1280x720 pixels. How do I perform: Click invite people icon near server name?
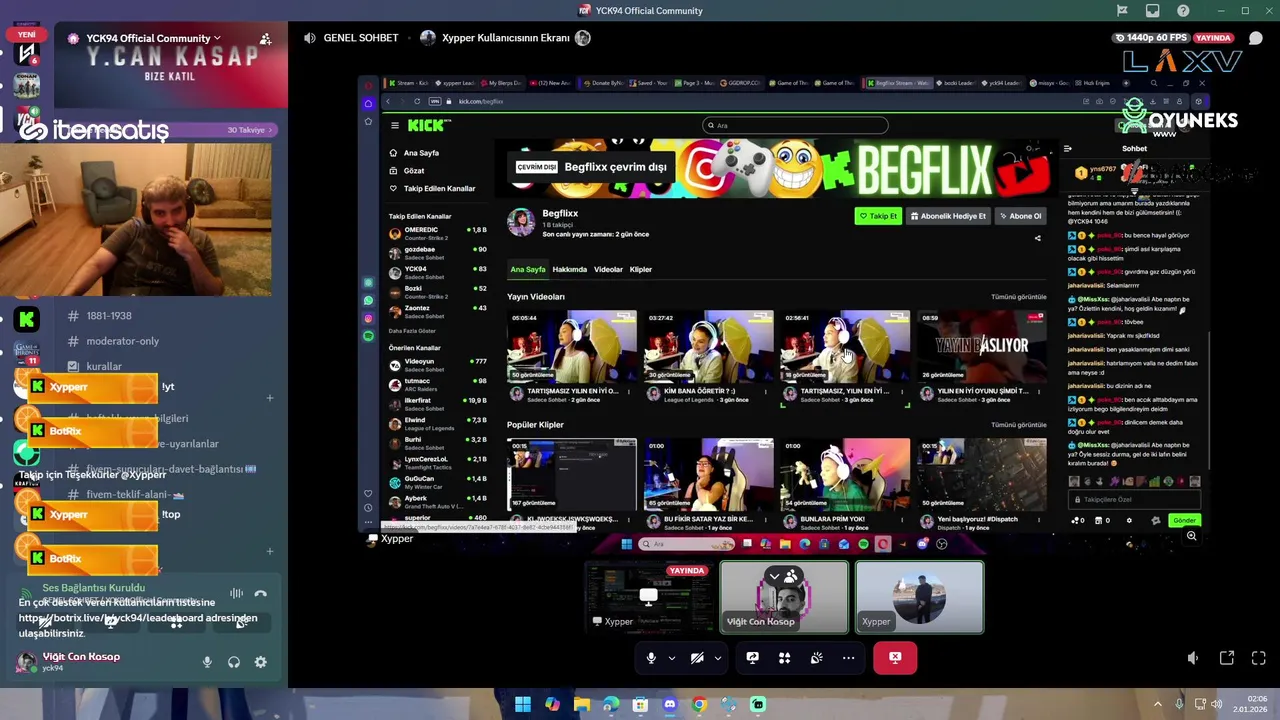[x=265, y=39]
